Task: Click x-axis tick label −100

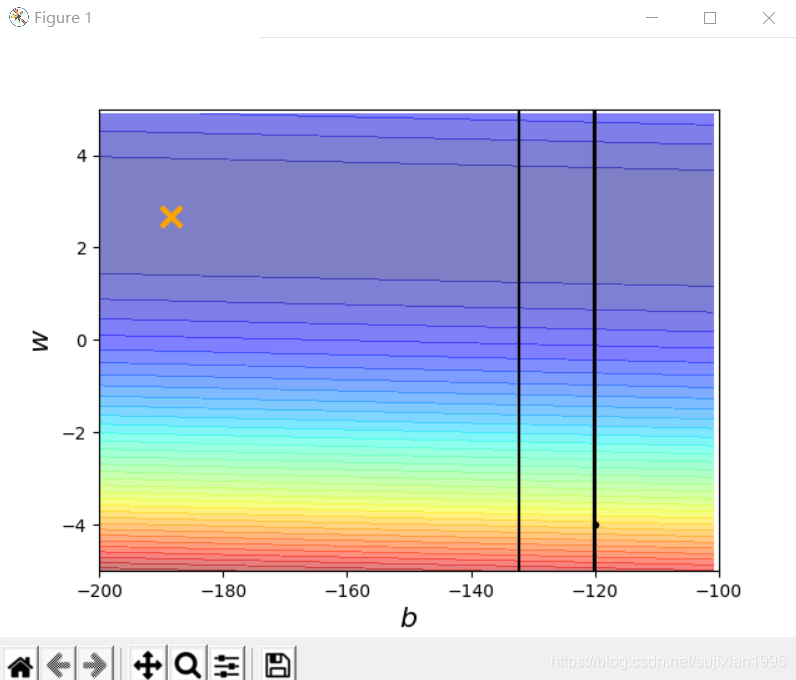Action: pyautogui.click(x=719, y=591)
